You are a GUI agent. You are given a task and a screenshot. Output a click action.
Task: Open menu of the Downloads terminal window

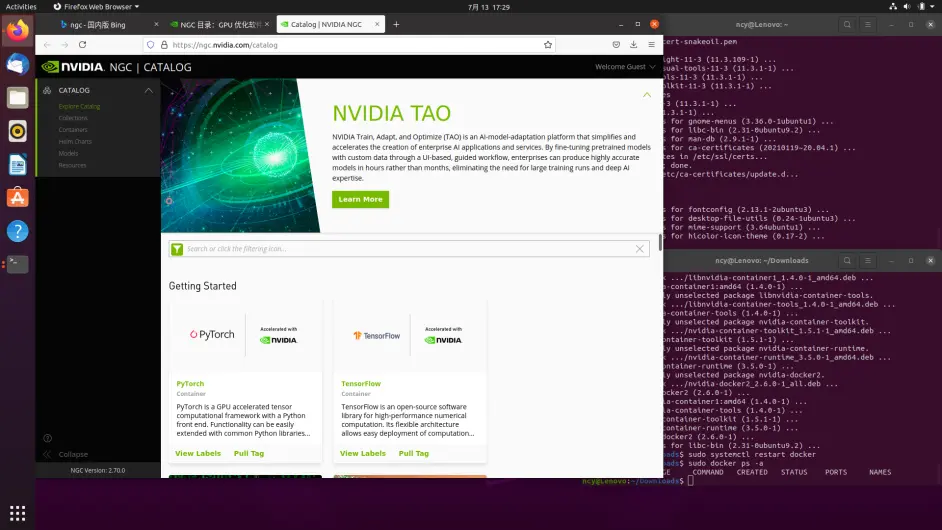(x=868, y=261)
